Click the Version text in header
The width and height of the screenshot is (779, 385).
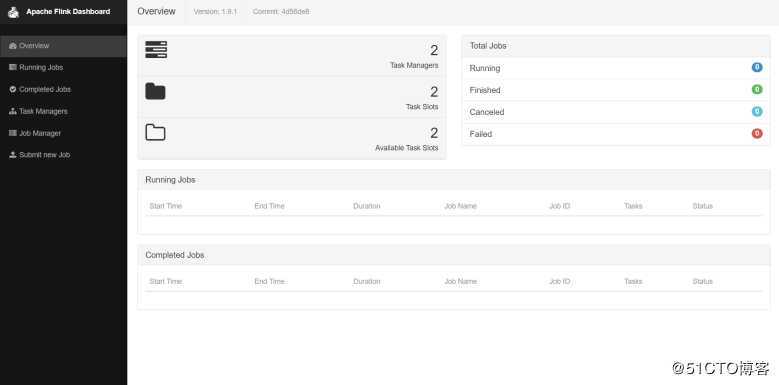(216, 11)
